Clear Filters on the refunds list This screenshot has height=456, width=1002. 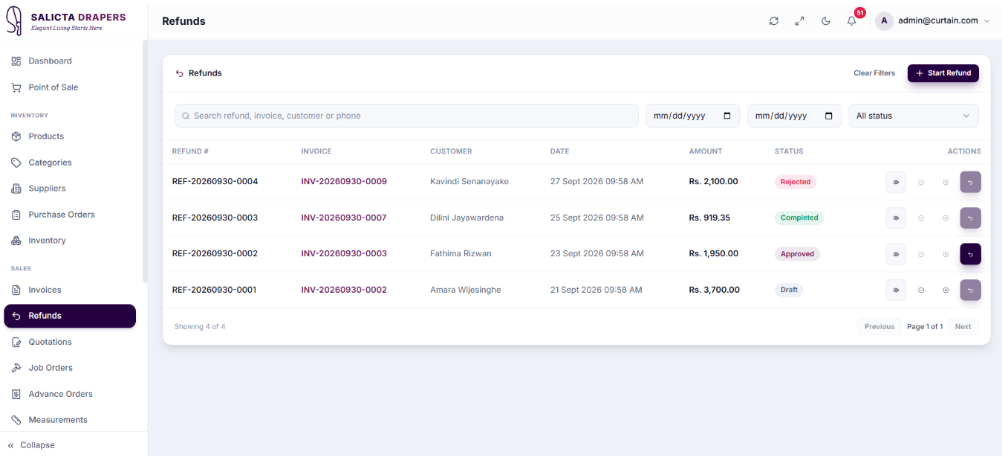[874, 73]
